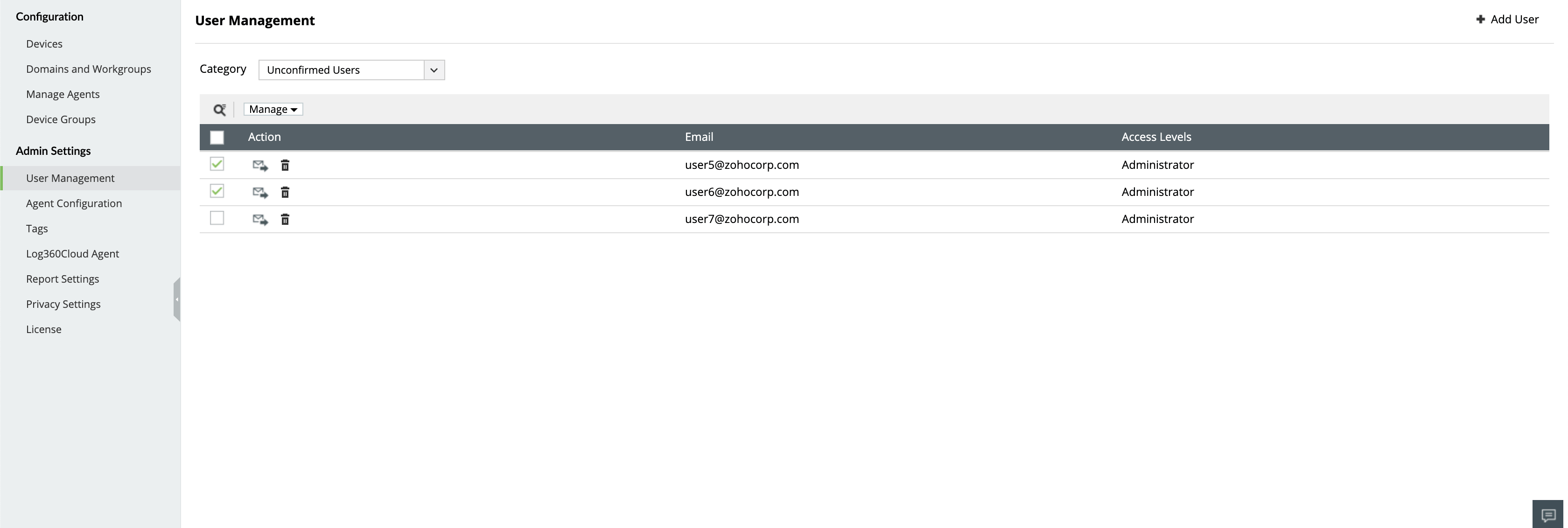Delete user6@zohocorp.com with trash icon
1568x528 pixels.
coord(285,192)
